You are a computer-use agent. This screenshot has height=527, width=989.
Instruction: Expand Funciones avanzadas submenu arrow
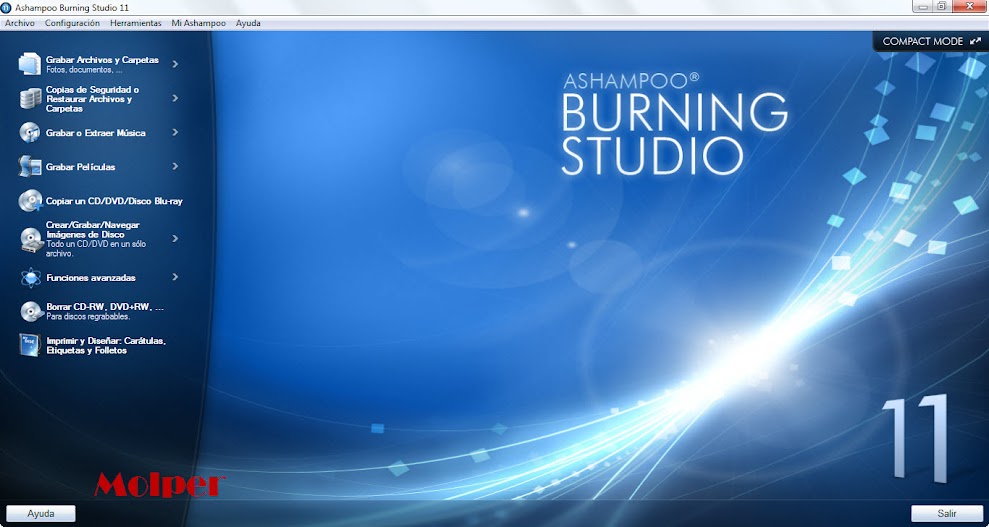click(175, 277)
